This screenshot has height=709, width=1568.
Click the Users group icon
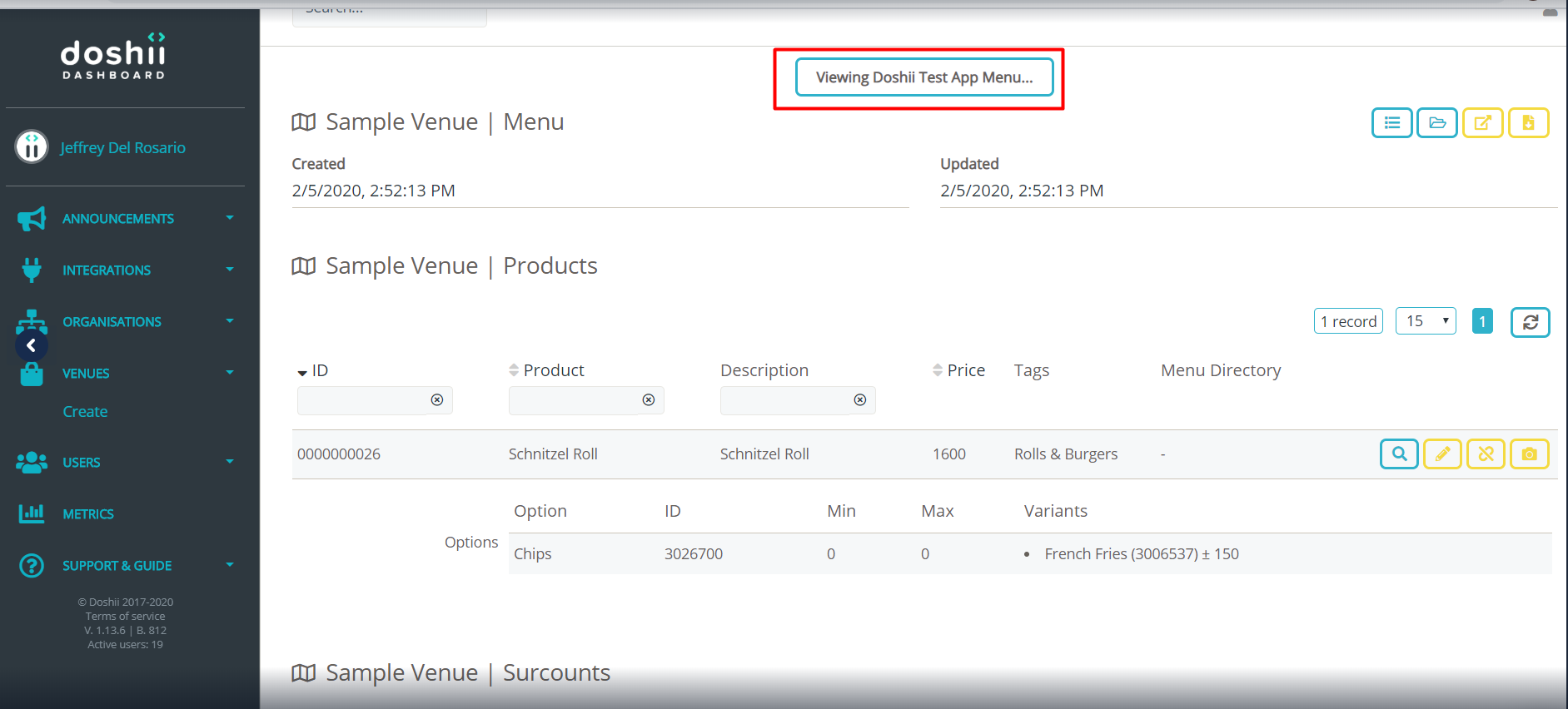click(32, 463)
